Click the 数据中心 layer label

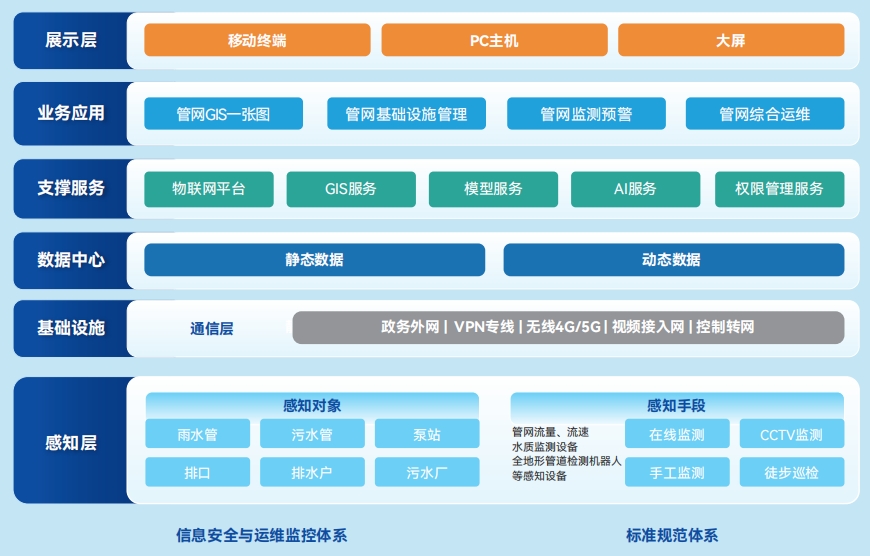point(71,260)
